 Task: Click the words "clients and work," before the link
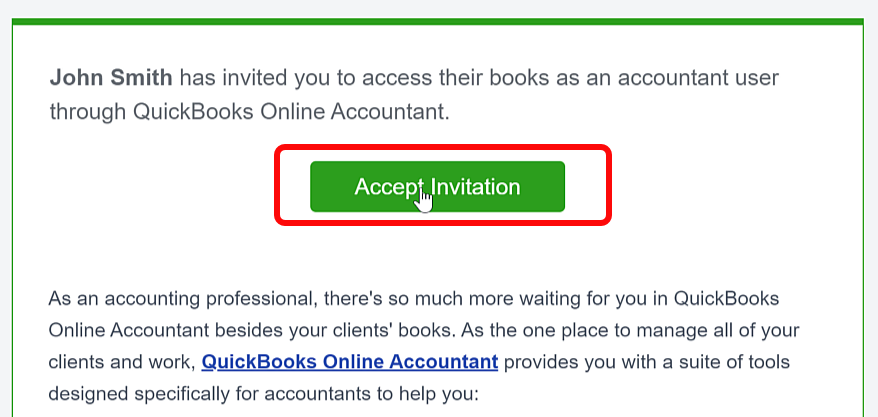coord(122,362)
